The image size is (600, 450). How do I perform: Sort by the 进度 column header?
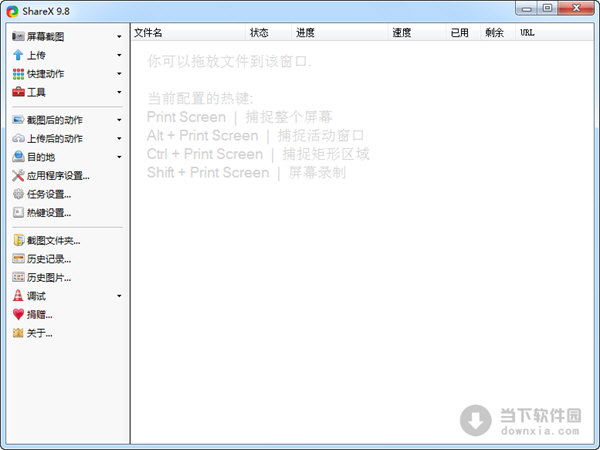339,33
